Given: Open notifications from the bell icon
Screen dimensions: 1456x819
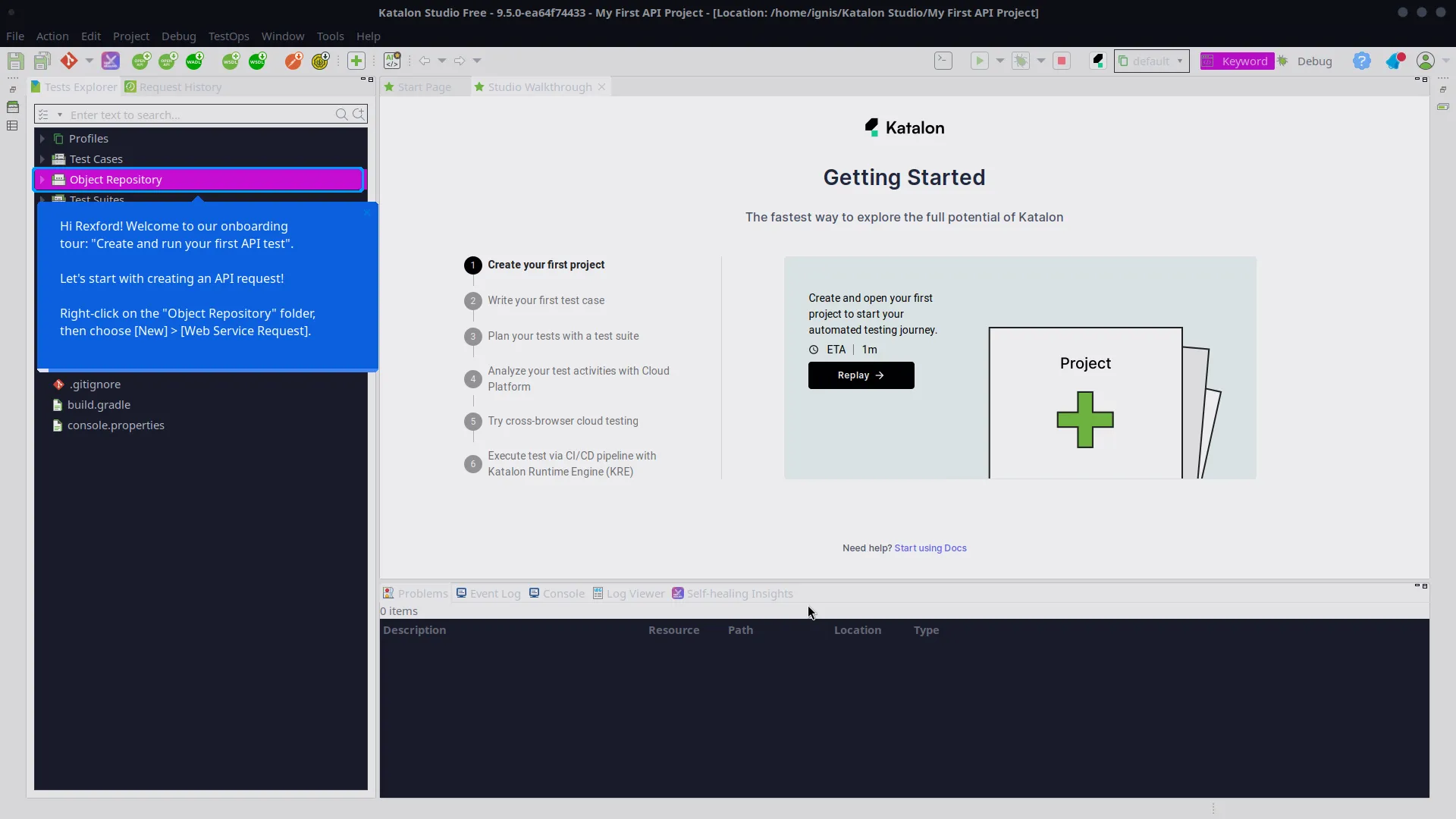Looking at the screenshot, I should [1395, 61].
